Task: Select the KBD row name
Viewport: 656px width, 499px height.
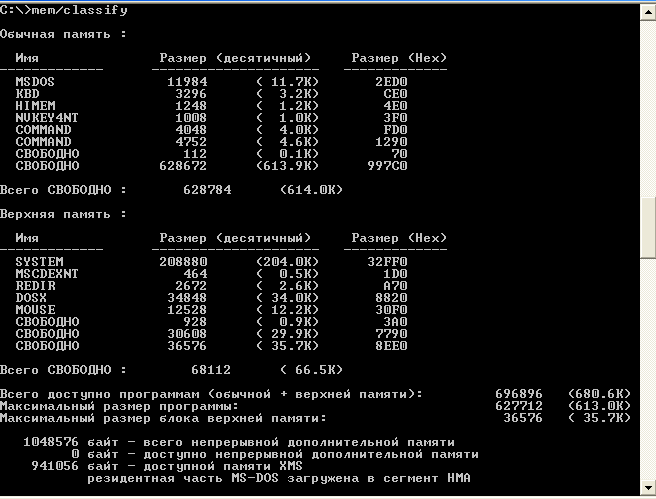Action: [27, 94]
